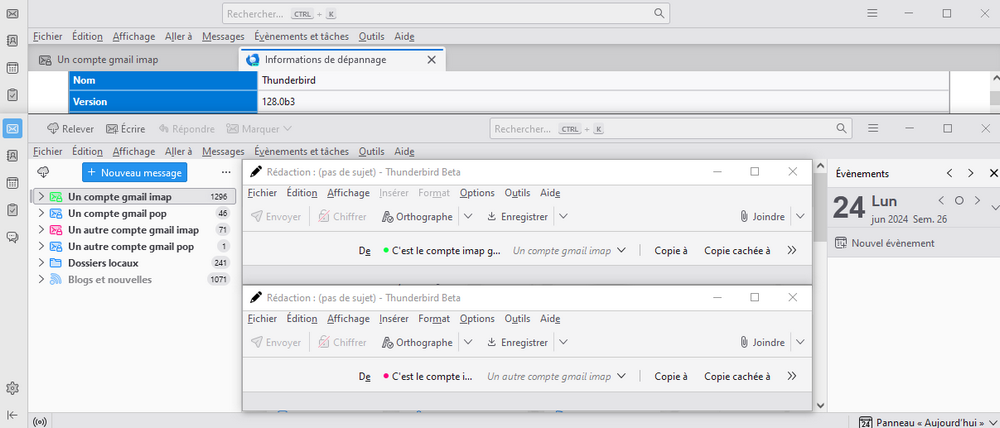Select the Un autre compte gmail imap account row
The image size is (1000, 428).
133,230
